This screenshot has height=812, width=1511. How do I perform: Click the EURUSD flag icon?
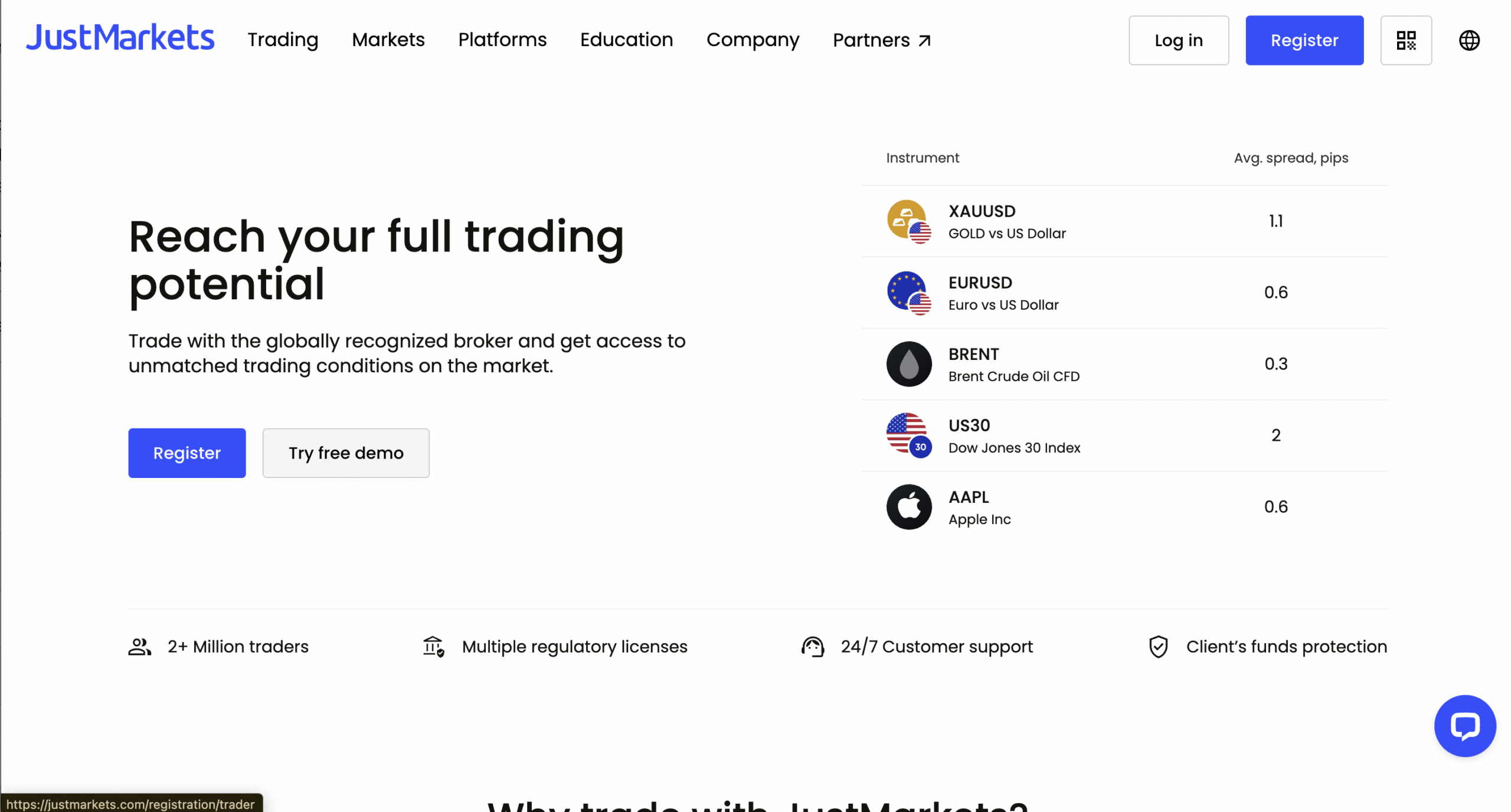[x=908, y=293]
